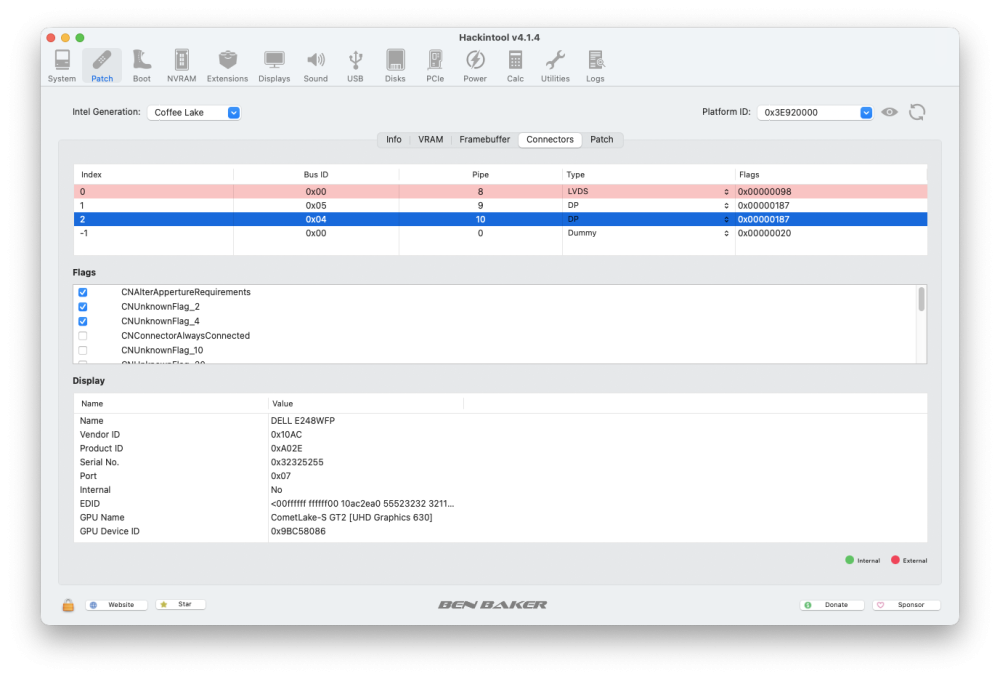Click the EDID value row

[500, 504]
